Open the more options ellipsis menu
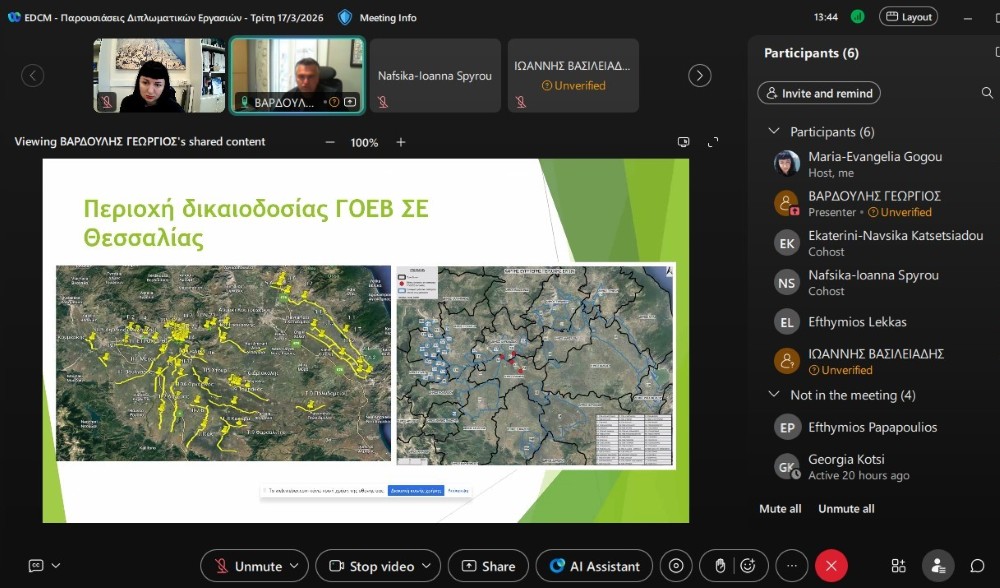Image resolution: width=1000 pixels, height=588 pixels. pos(791,566)
